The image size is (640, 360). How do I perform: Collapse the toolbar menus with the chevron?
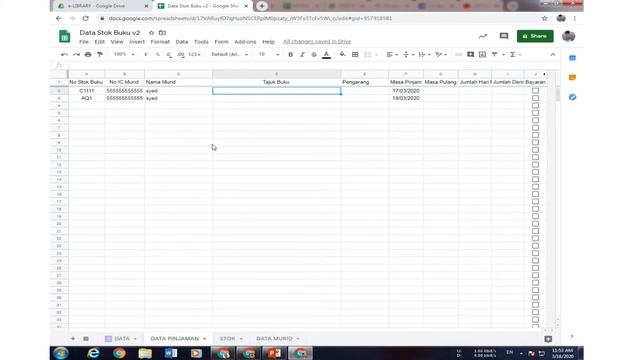tap(553, 54)
